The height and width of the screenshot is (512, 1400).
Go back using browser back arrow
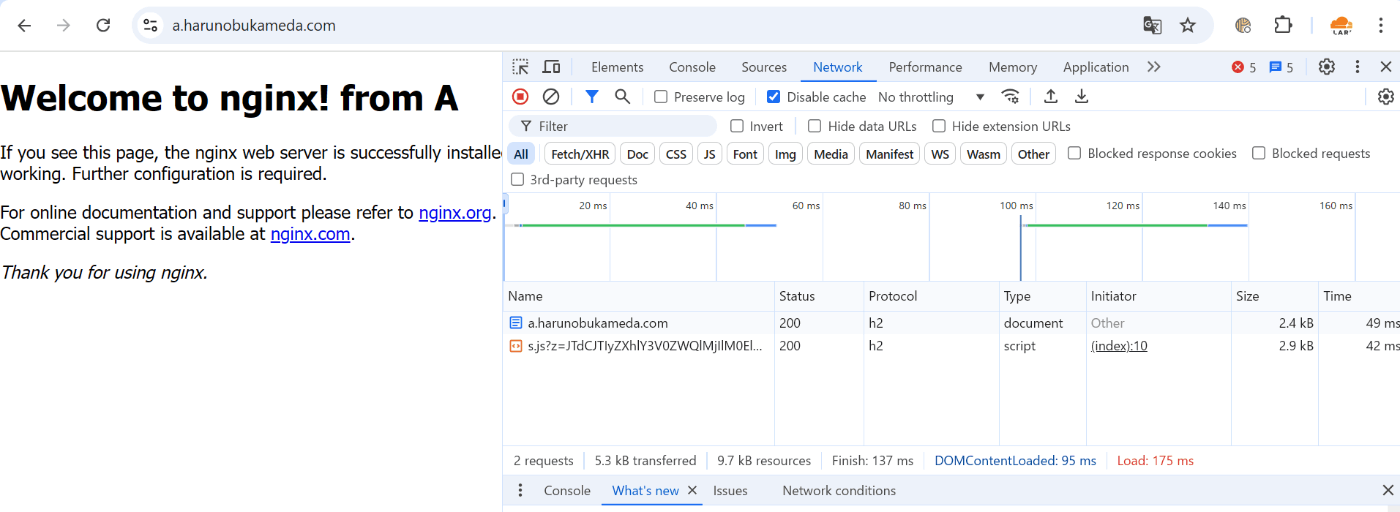pos(24,25)
